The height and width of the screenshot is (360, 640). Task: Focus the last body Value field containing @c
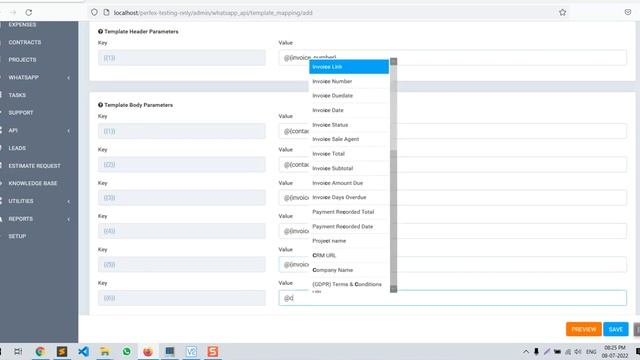[452, 298]
